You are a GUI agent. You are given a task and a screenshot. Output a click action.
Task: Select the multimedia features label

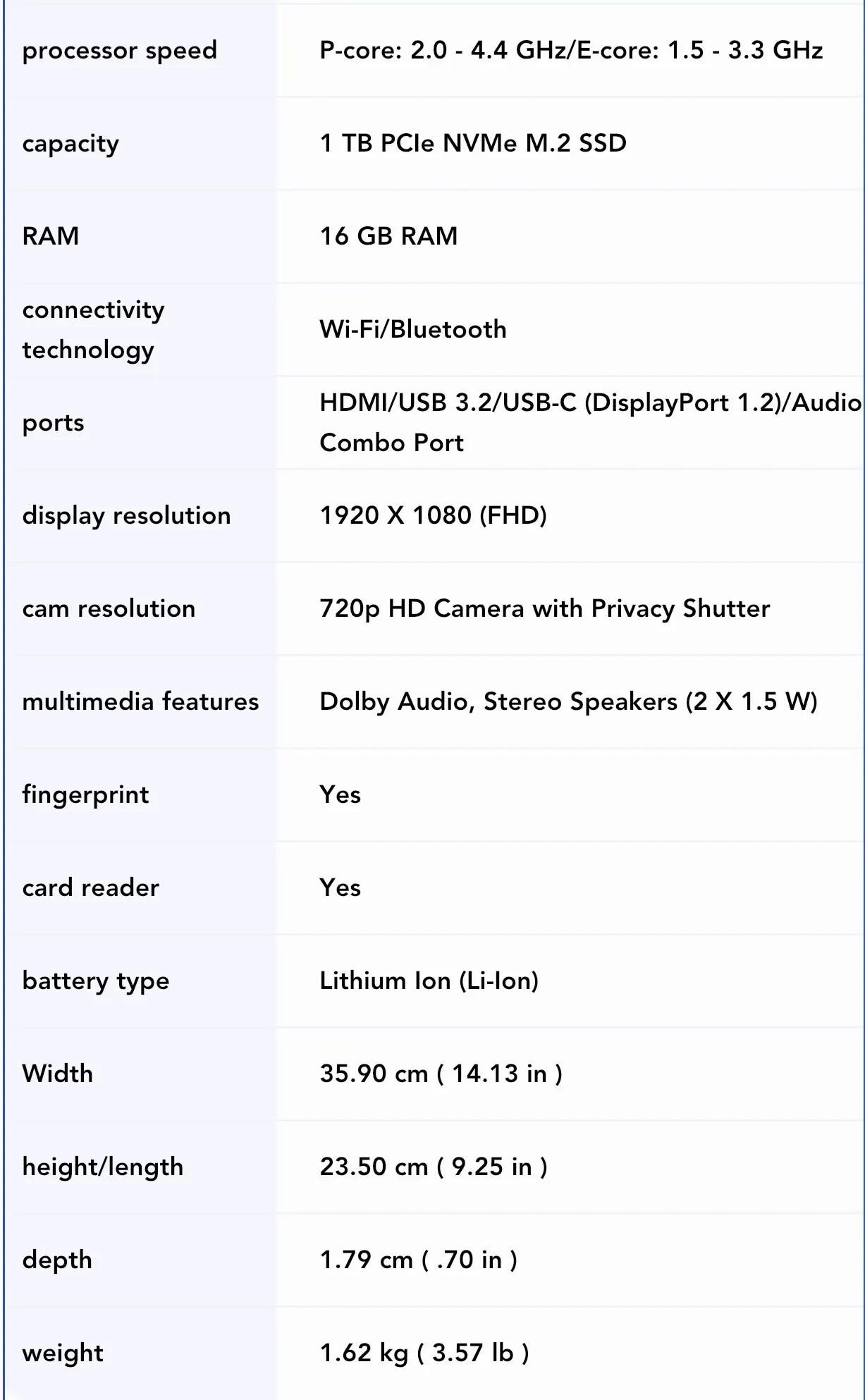tap(140, 701)
